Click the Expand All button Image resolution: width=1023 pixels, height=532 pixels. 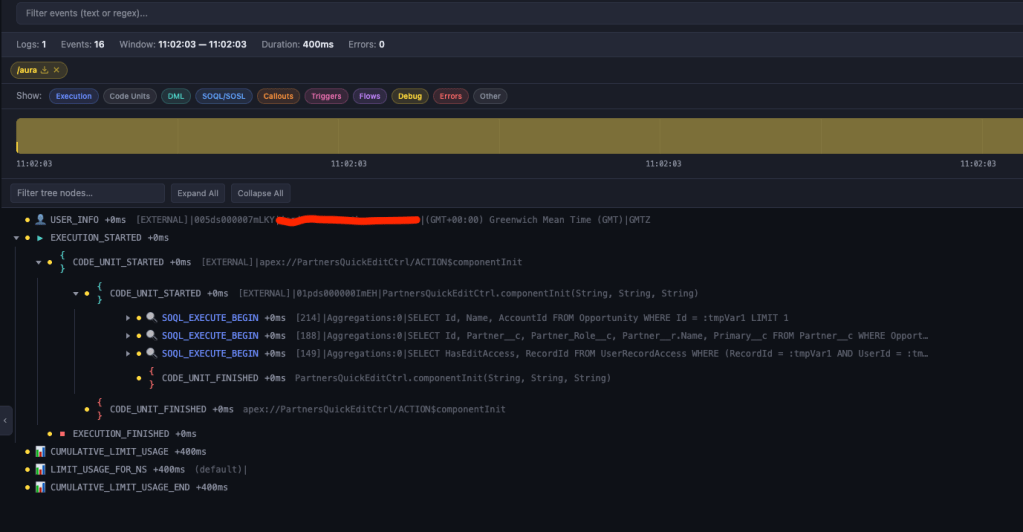click(x=197, y=193)
